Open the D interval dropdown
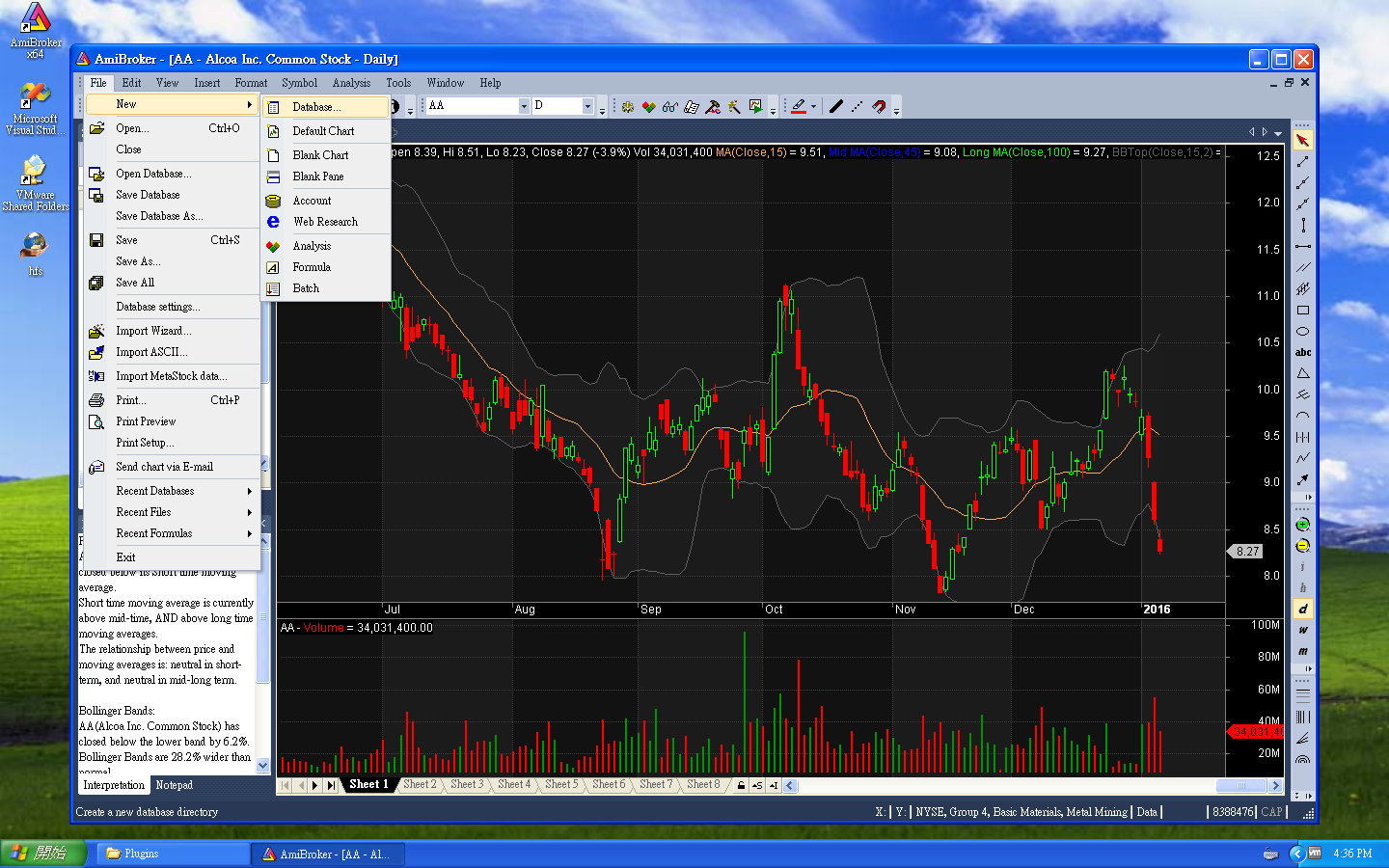Image resolution: width=1389 pixels, height=868 pixels. (x=587, y=106)
